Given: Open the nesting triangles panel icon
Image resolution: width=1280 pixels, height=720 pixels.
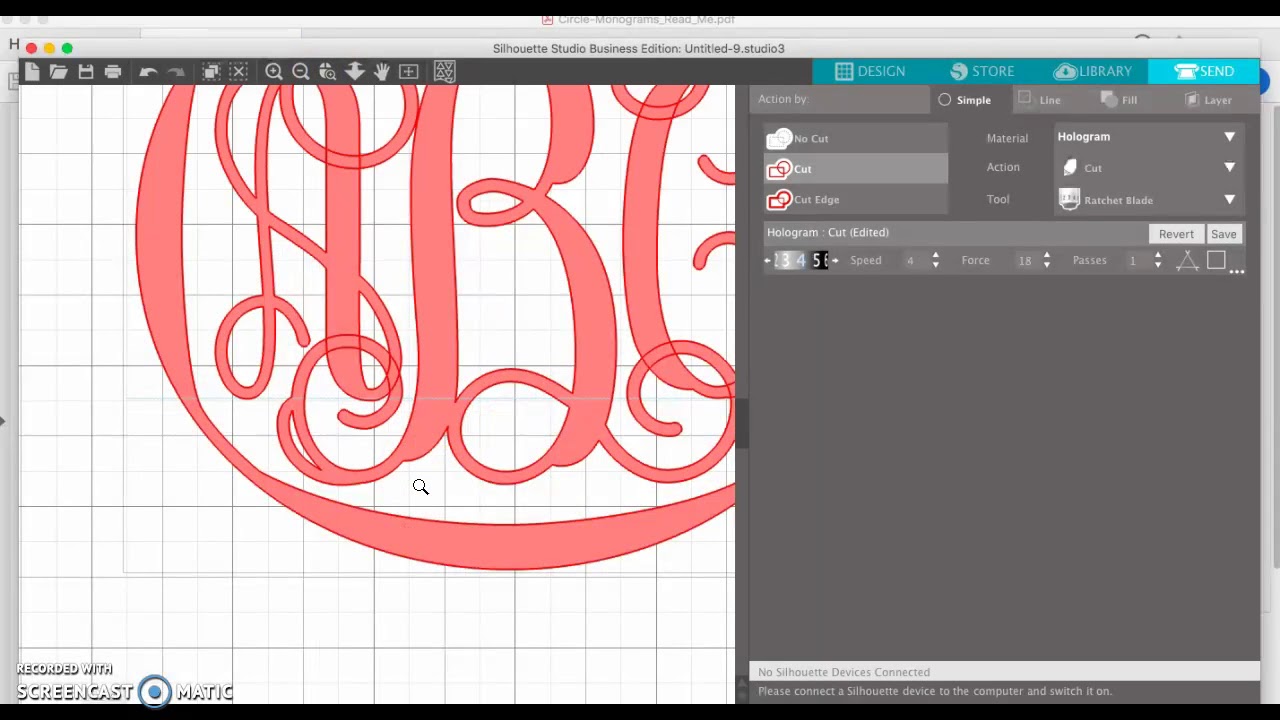Looking at the screenshot, I should (444, 71).
